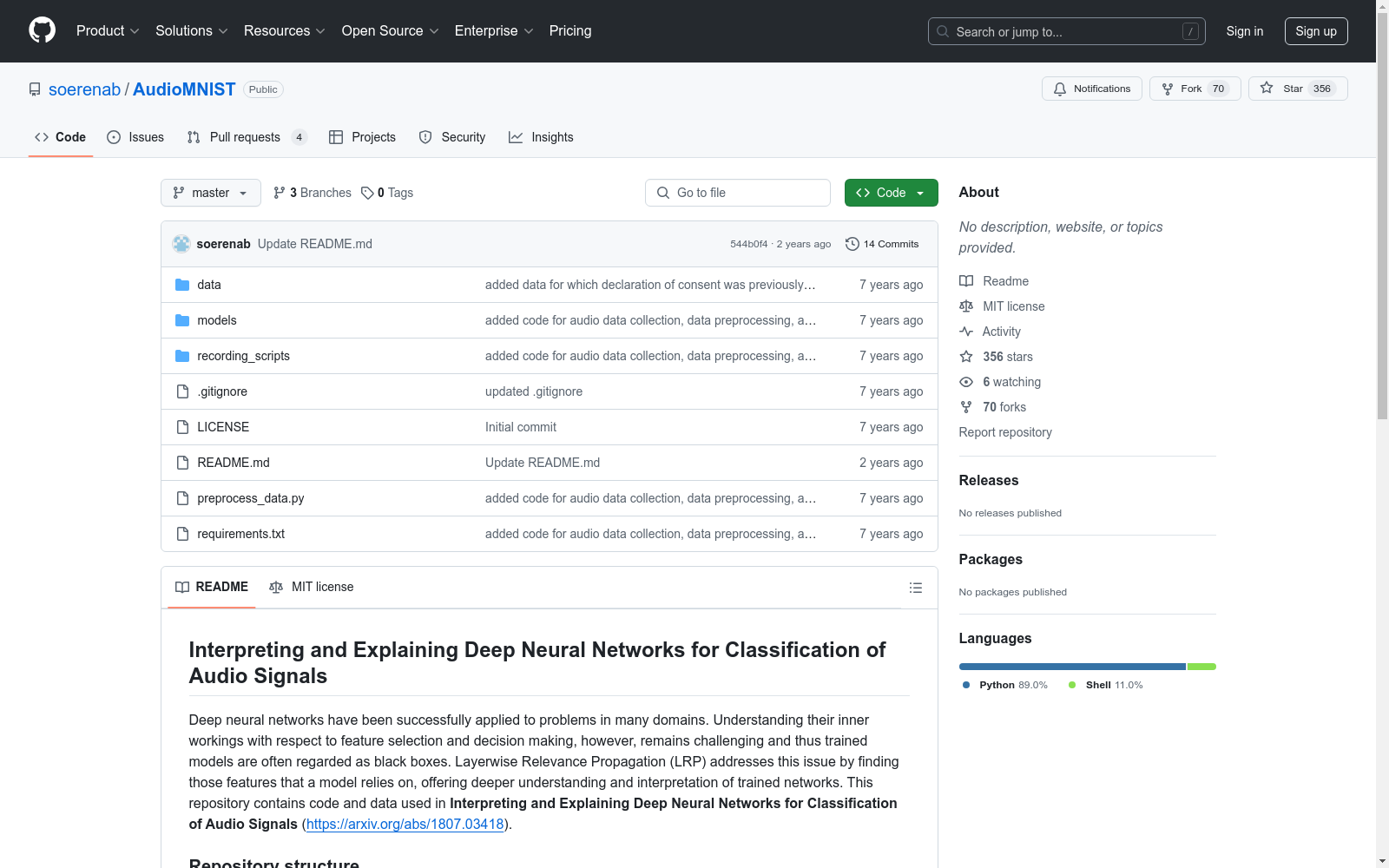Open the Packages heading link
The height and width of the screenshot is (868, 1389).
click(x=991, y=559)
